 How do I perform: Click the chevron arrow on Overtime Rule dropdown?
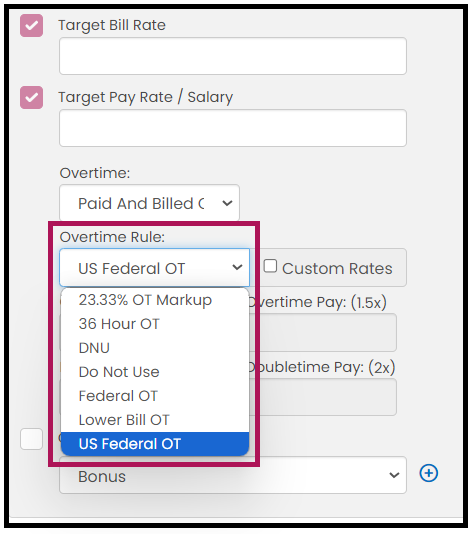pyautogui.click(x=237, y=267)
